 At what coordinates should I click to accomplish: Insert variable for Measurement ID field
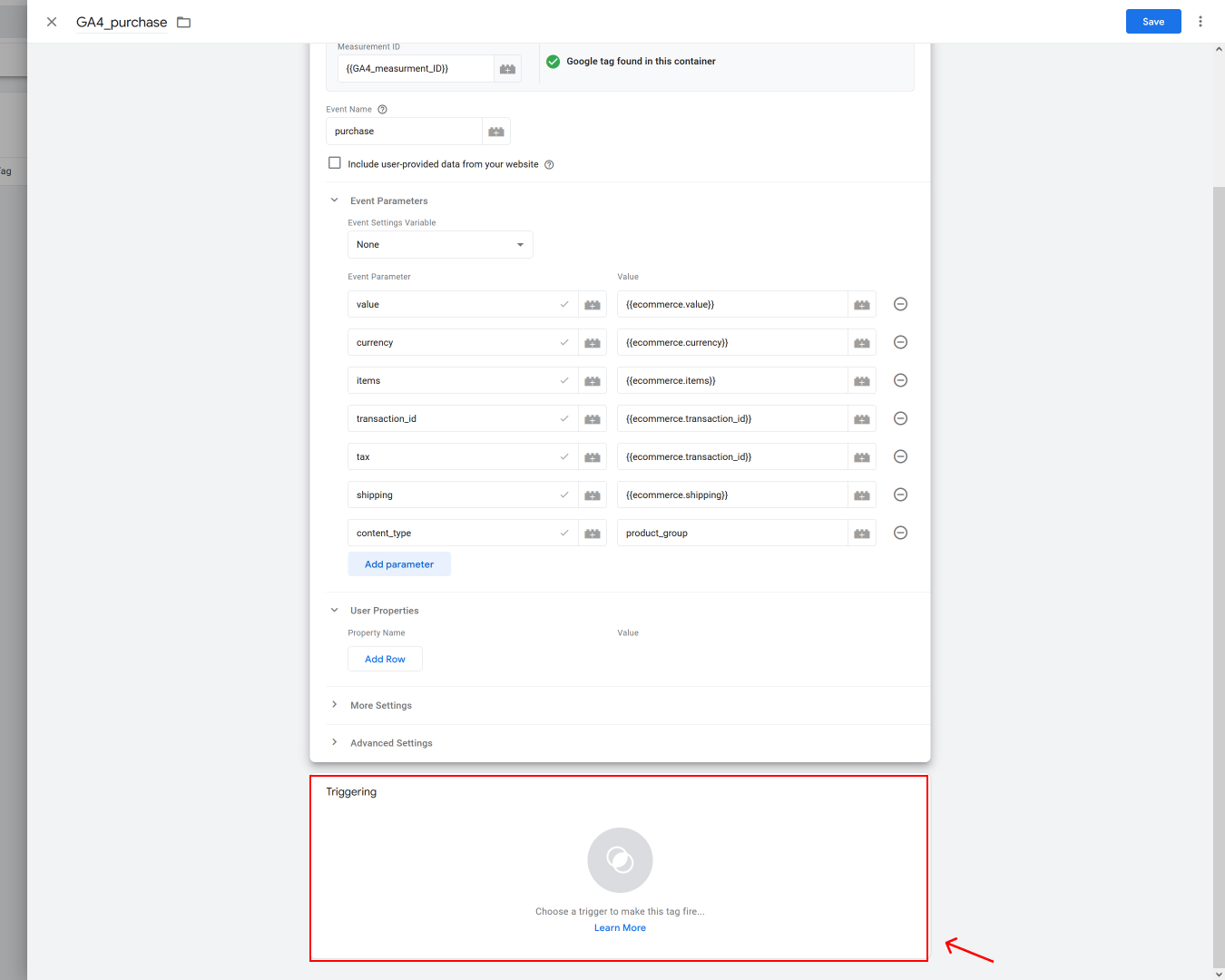[507, 69]
